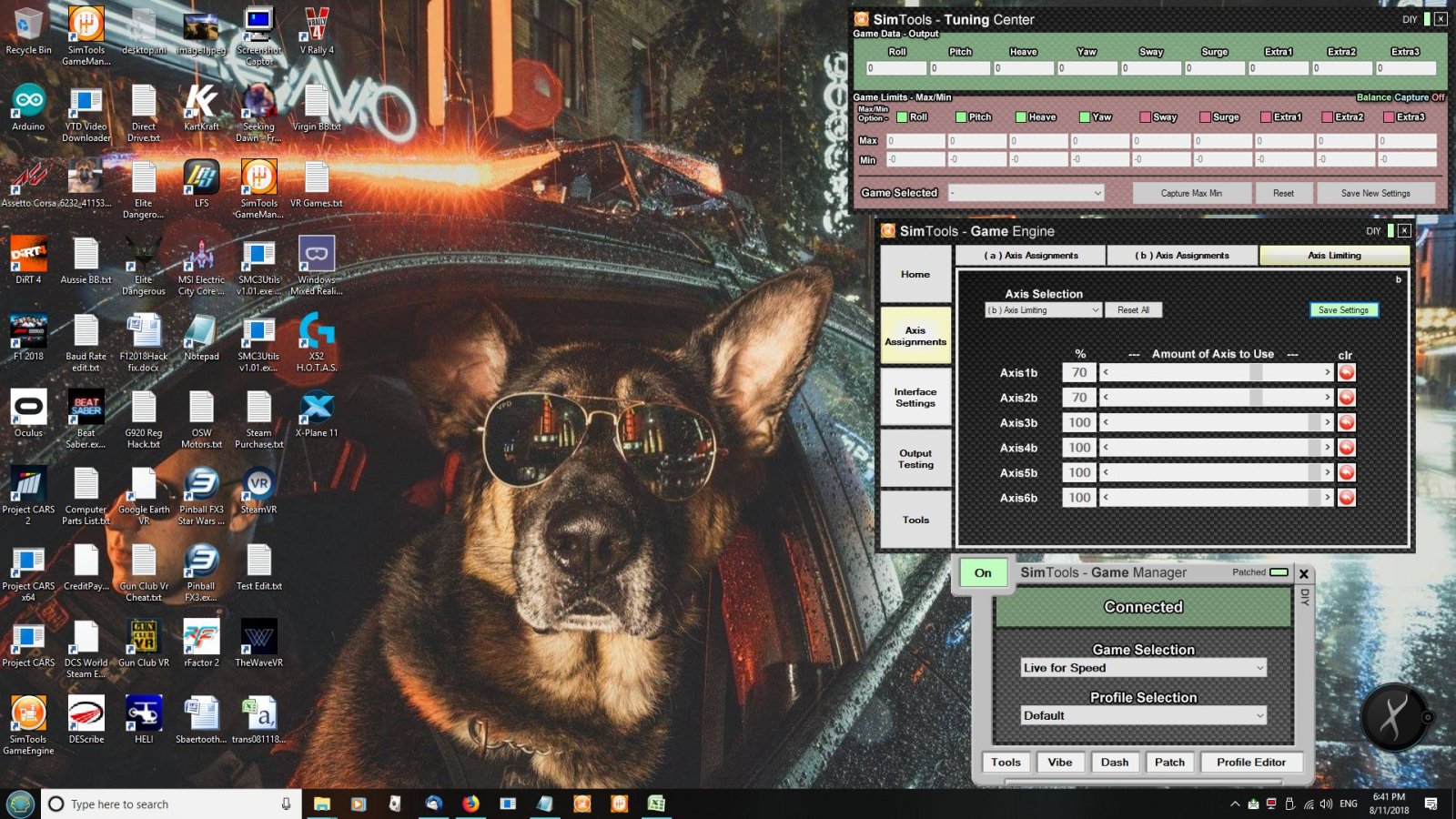The height and width of the screenshot is (819, 1456).
Task: Open Profile Editor in Game Manager
Action: 1251,763
